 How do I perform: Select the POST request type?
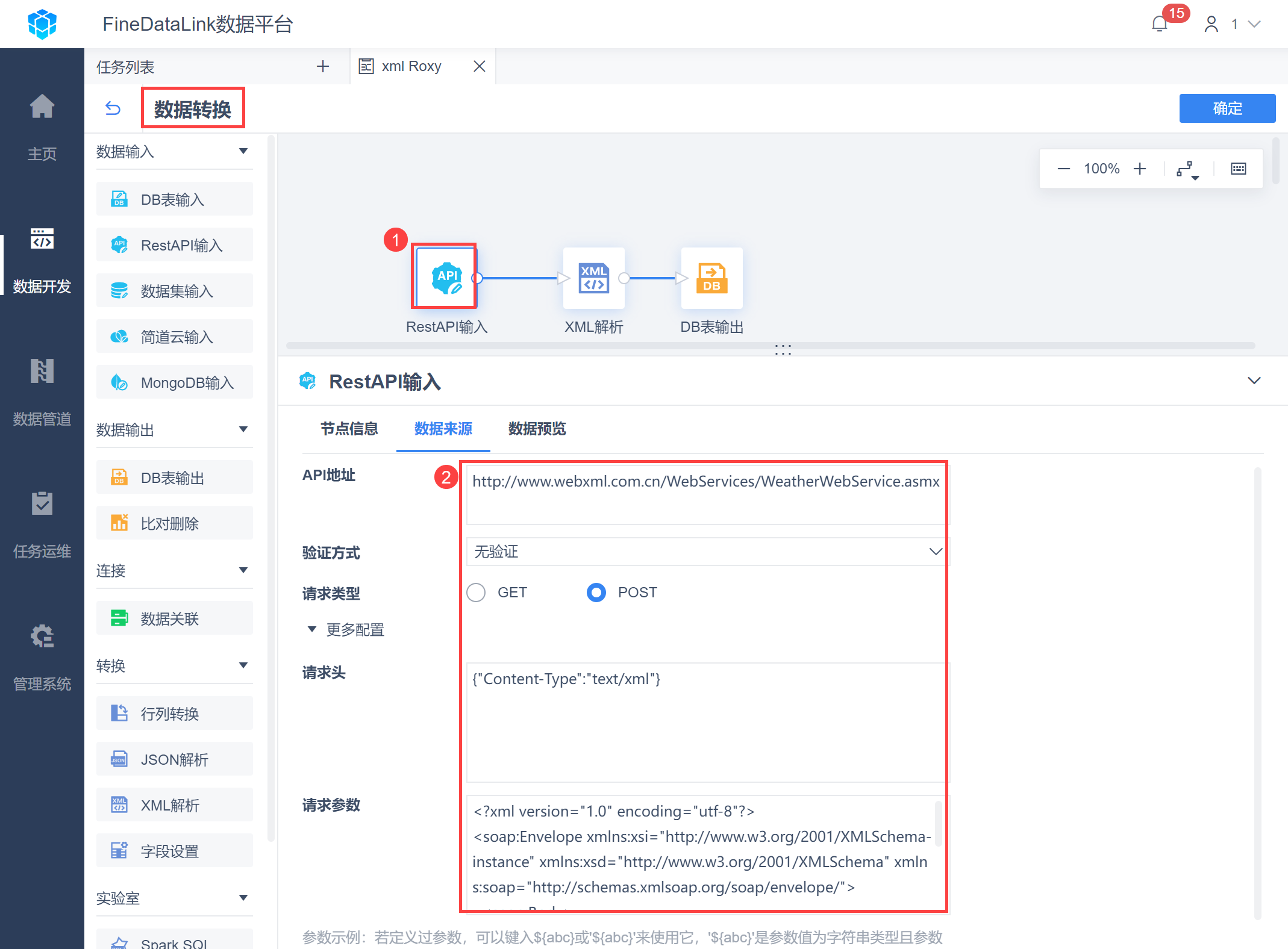click(596, 593)
